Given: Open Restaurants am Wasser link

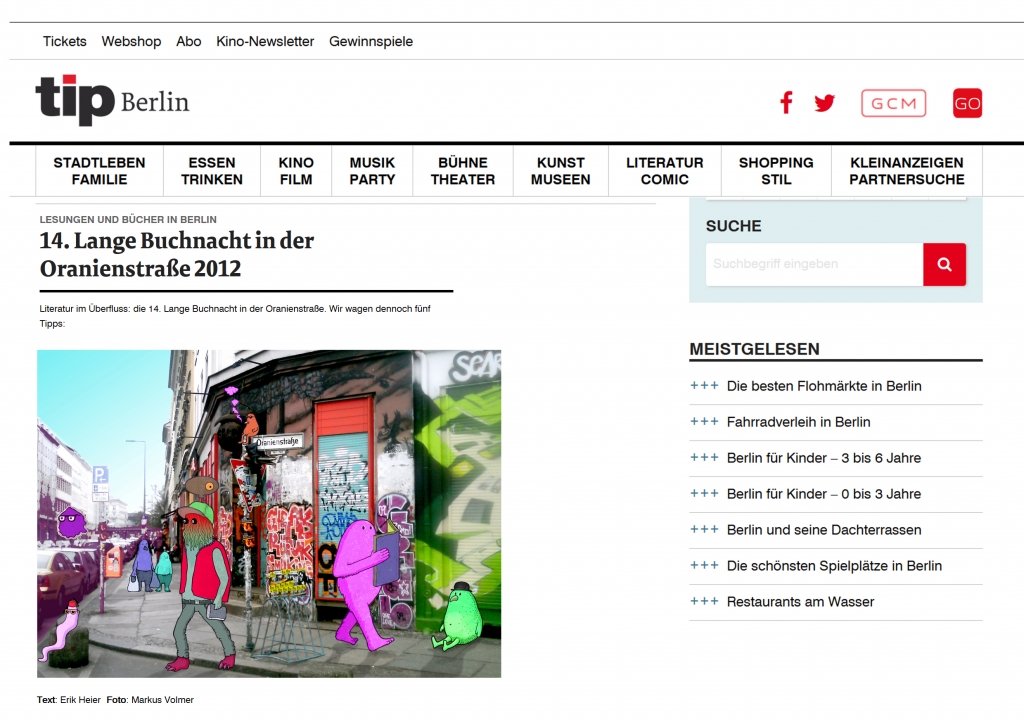Looking at the screenshot, I should pyautogui.click(x=800, y=602).
